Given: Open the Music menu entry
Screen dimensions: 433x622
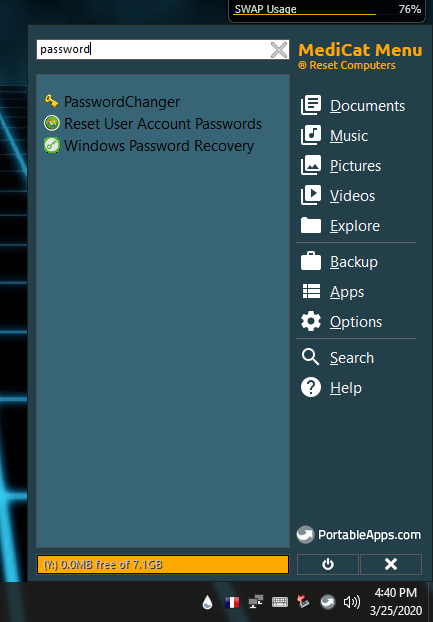Looking at the screenshot, I should coord(349,136).
